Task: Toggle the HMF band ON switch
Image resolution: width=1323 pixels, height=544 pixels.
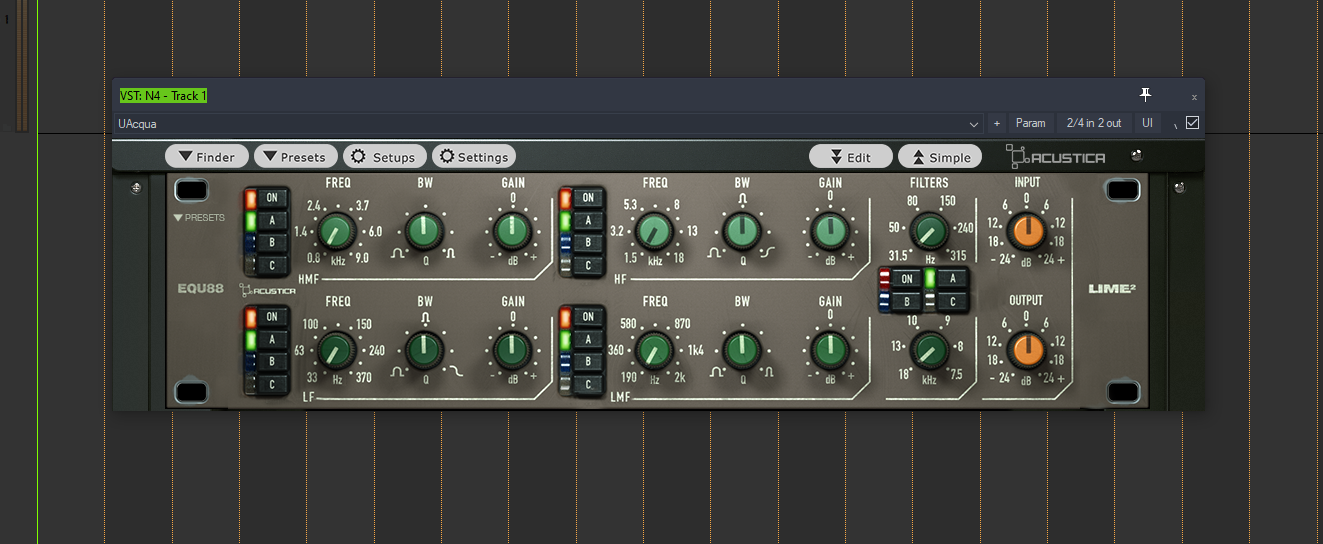Action: [x=271, y=198]
